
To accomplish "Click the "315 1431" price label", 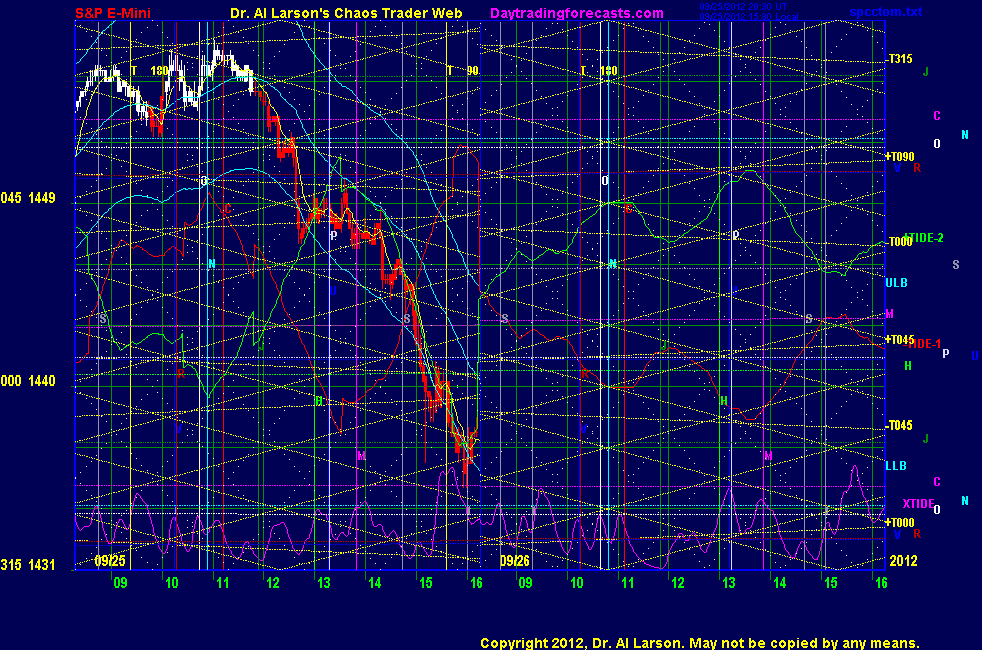I will click(x=28, y=565).
